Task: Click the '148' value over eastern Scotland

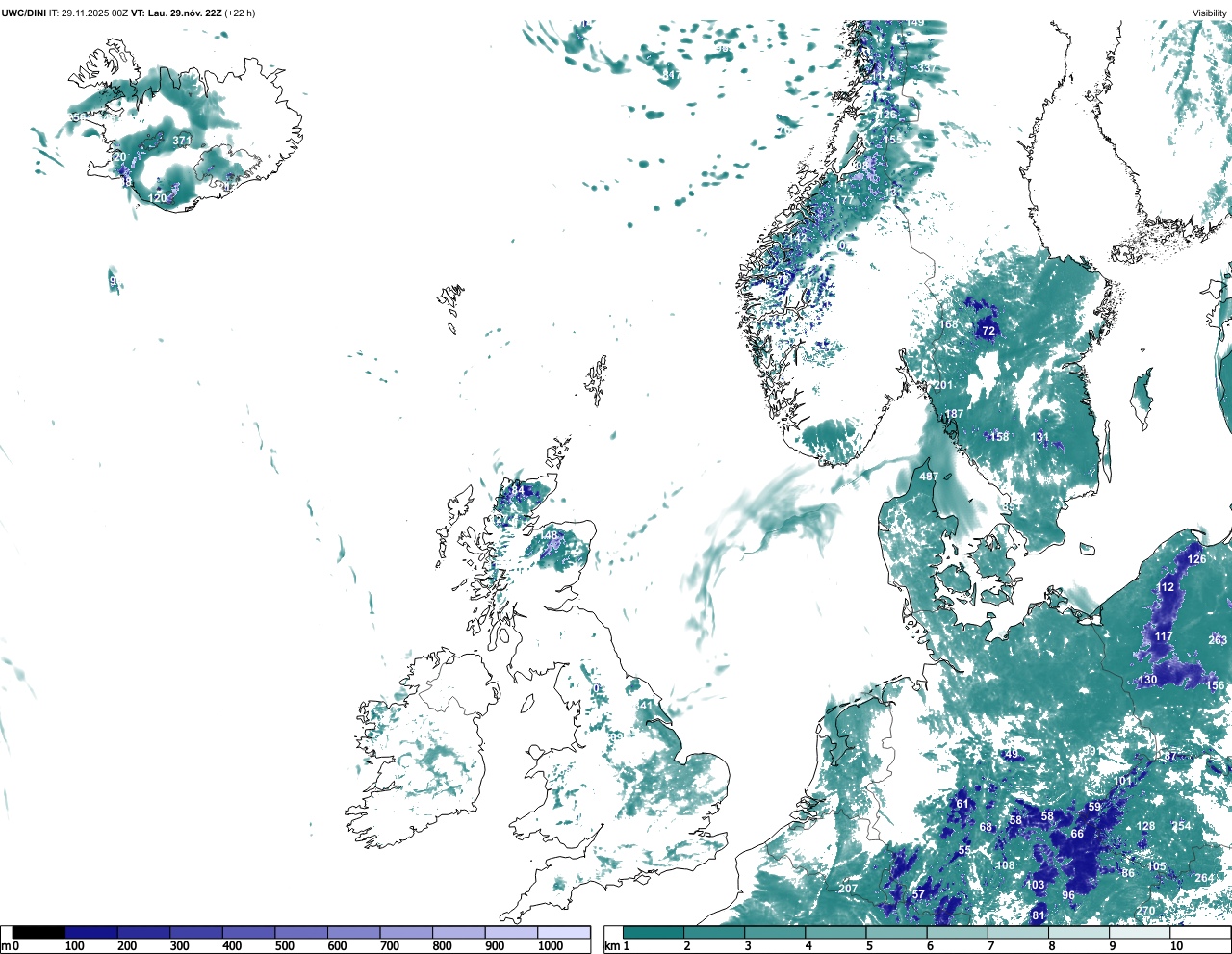Action: [x=549, y=536]
